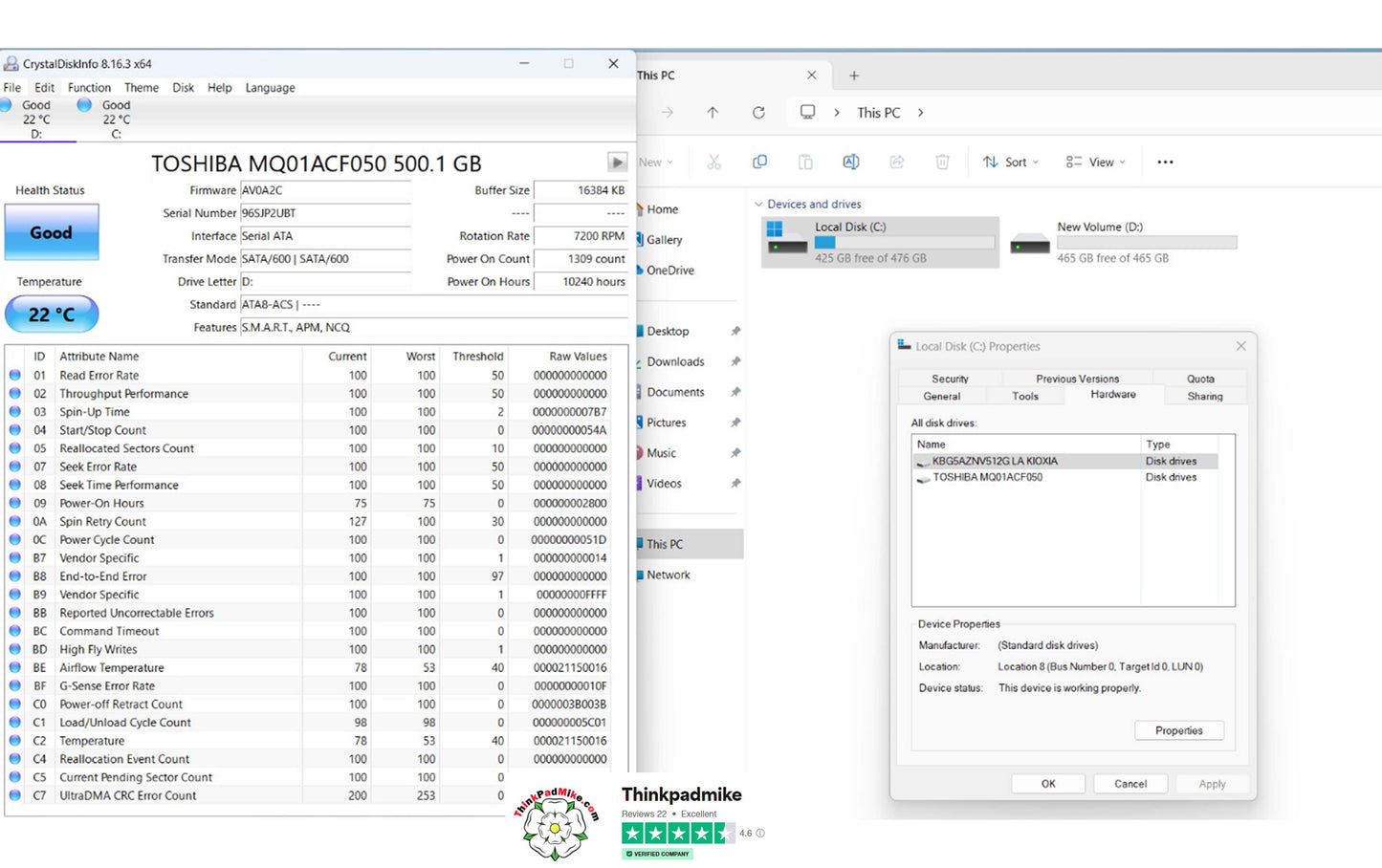
Task: Open the Help menu in CrystalDiskInfo
Action: (220, 88)
